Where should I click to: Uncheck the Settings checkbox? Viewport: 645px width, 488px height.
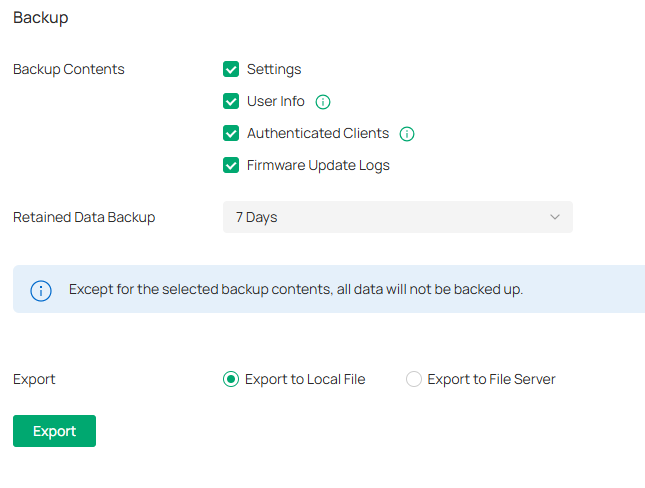pos(231,70)
